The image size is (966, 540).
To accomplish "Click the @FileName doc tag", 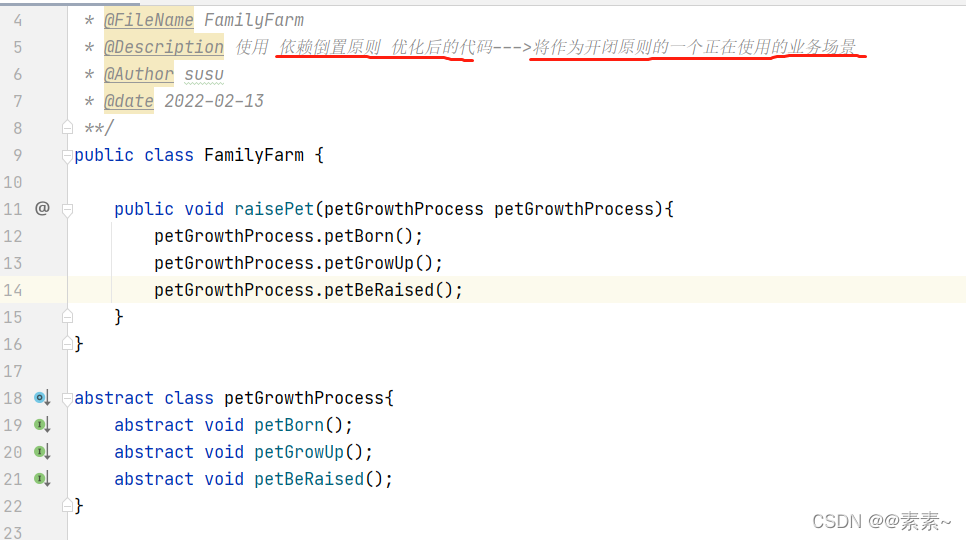I will [x=148, y=20].
